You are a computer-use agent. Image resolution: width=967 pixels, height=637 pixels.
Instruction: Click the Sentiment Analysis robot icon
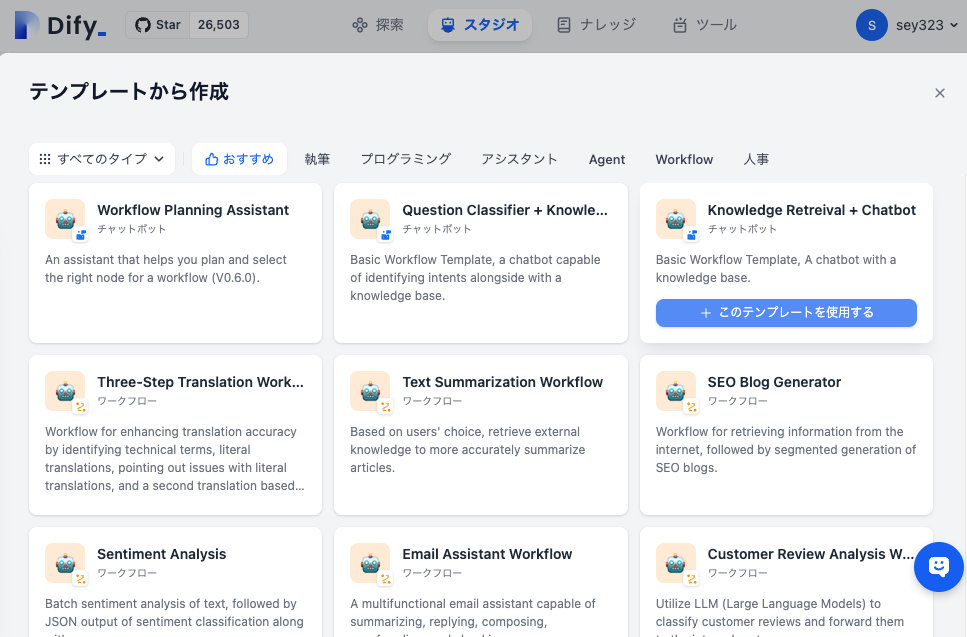65,563
